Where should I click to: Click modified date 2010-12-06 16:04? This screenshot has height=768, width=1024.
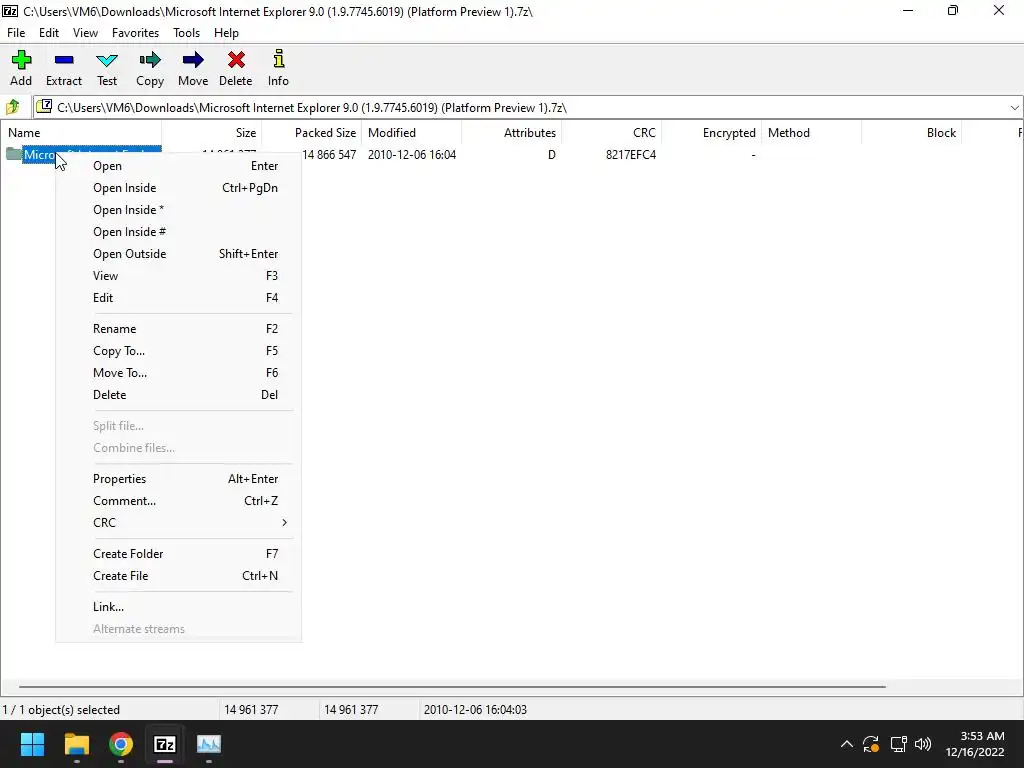point(412,155)
